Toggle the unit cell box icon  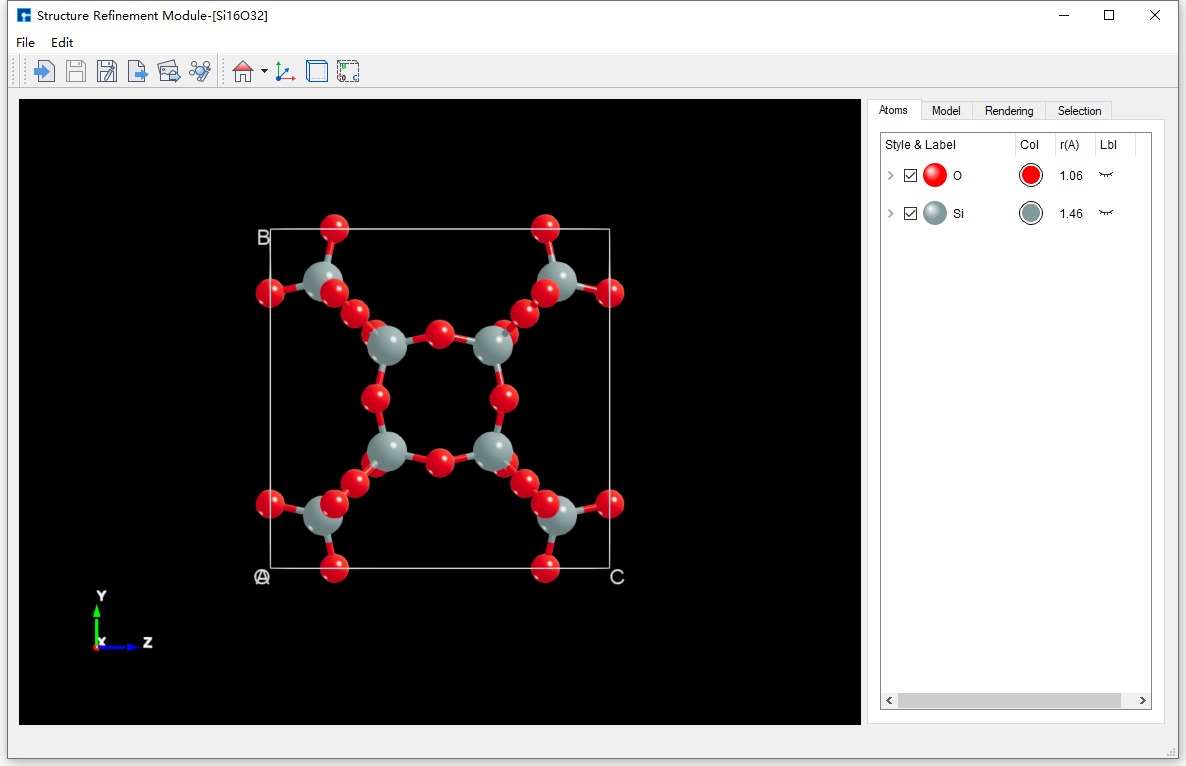coord(316,70)
